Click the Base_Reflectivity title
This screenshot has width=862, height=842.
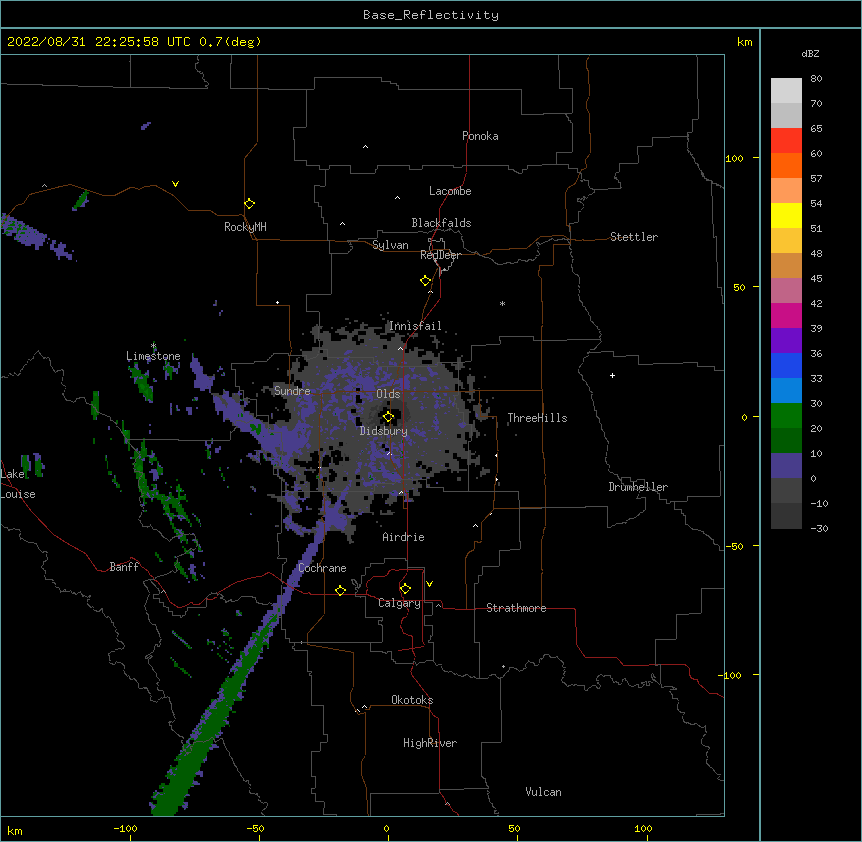pos(431,15)
